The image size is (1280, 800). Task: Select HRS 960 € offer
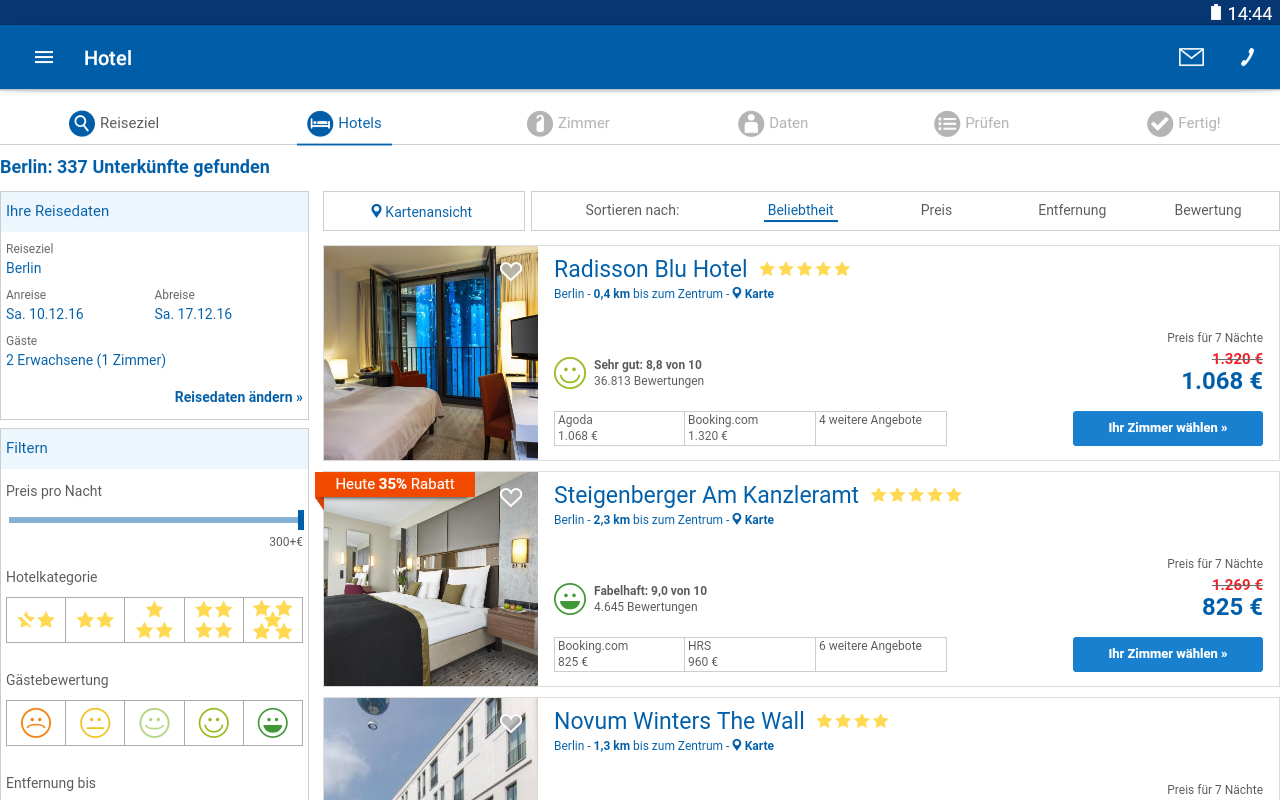click(x=750, y=654)
